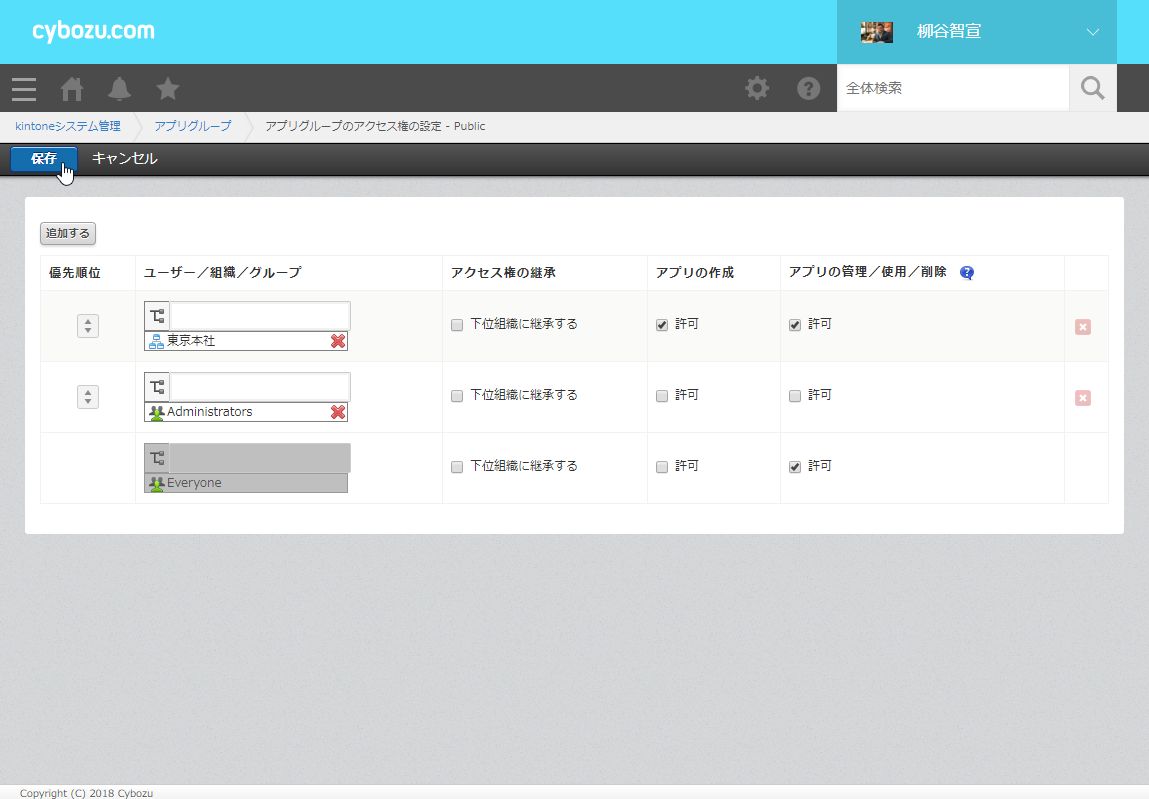
Task: Open the favorites star icon
Action: pos(168,89)
